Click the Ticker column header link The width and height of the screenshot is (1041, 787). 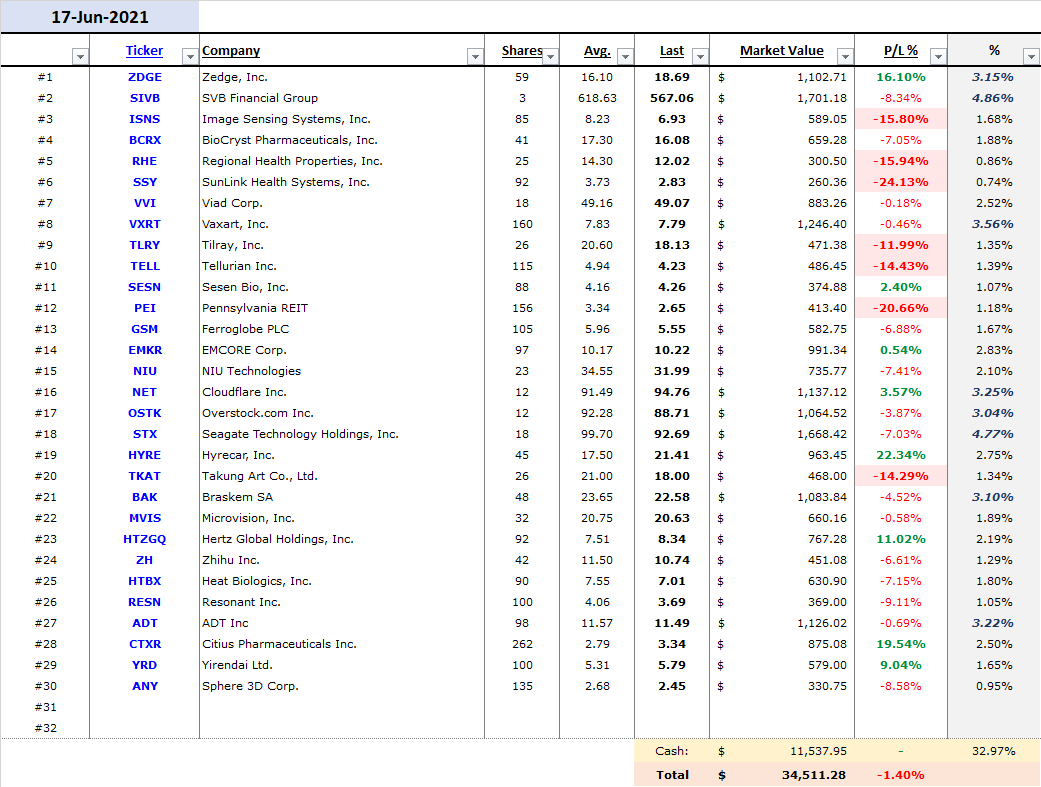click(x=144, y=50)
